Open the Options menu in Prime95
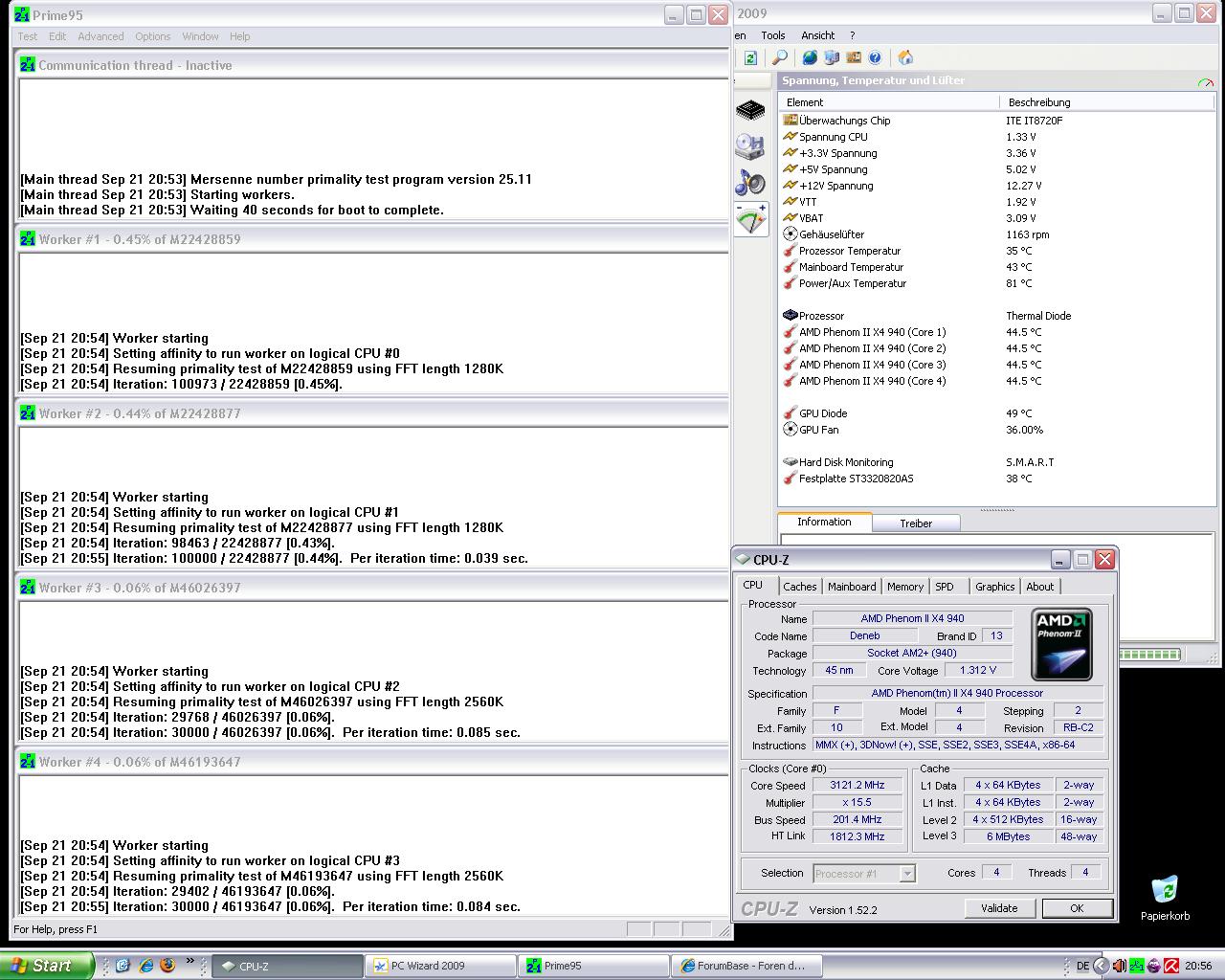1225x980 pixels. [x=152, y=36]
